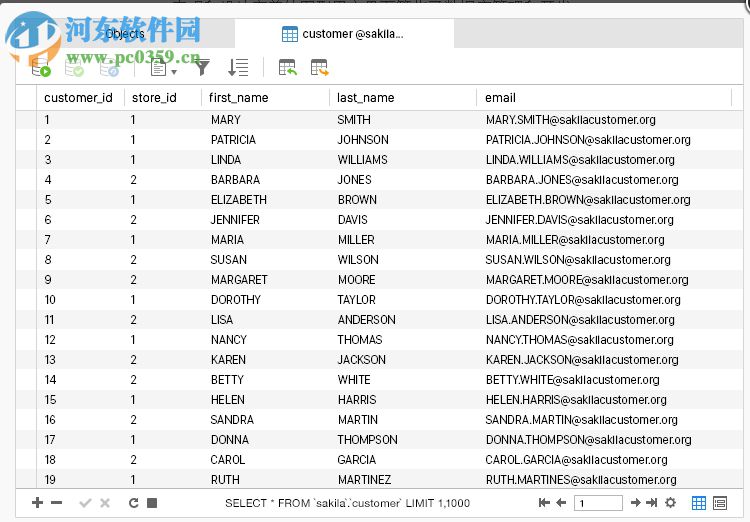The height and width of the screenshot is (522, 750).
Task: Select the DAVIS last name cell
Action: click(353, 220)
